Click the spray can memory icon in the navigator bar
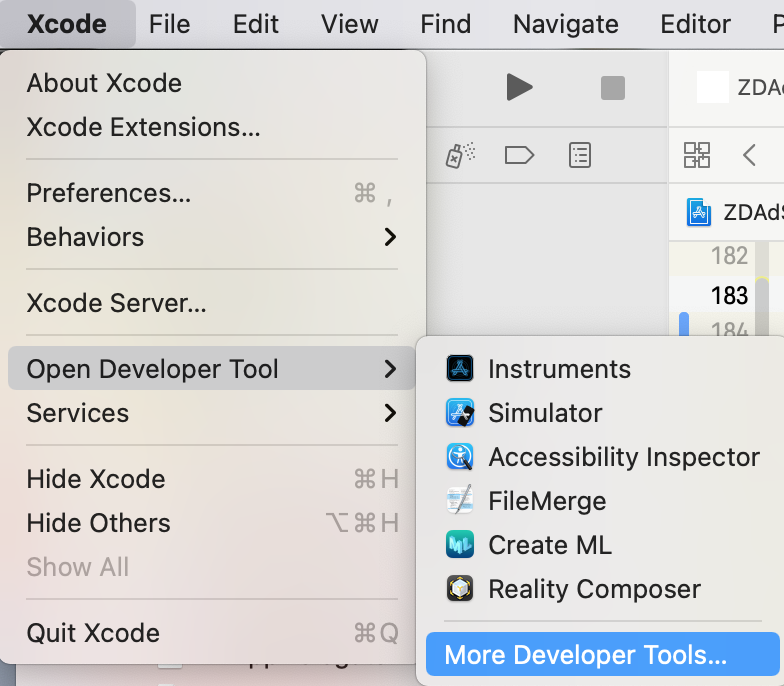 point(460,155)
